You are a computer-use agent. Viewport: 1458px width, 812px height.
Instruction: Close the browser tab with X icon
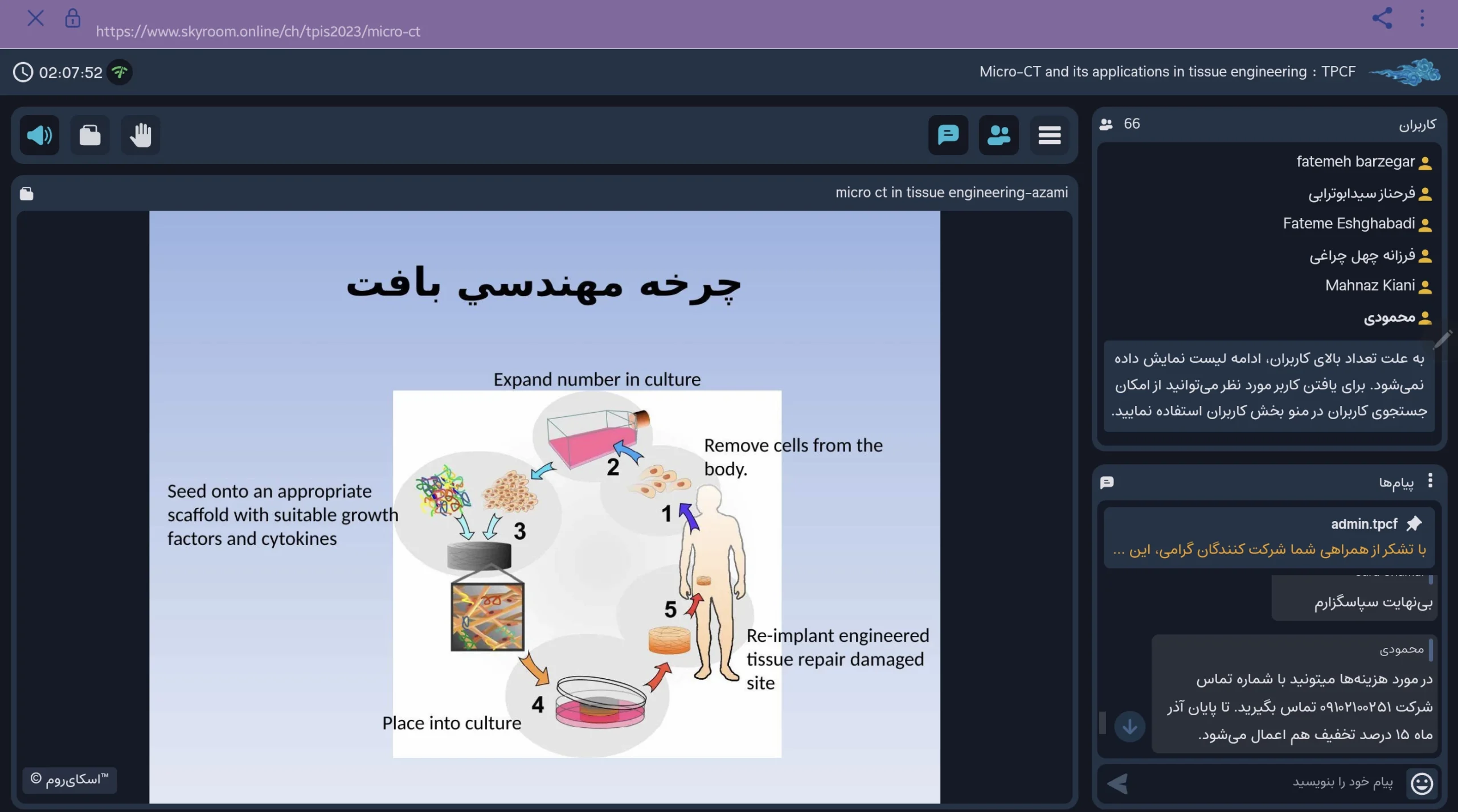(35, 18)
